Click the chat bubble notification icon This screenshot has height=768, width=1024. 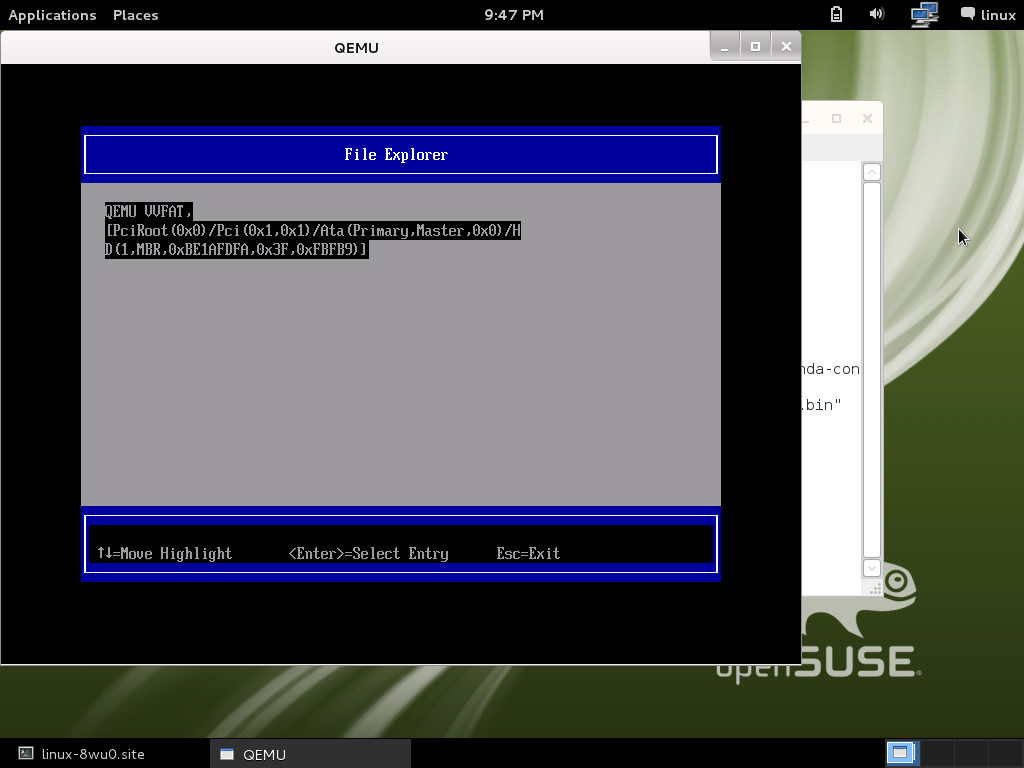pos(968,14)
